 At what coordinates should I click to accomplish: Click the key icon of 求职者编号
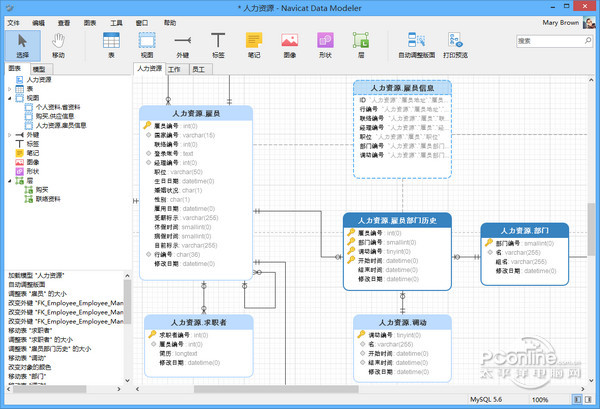(152, 334)
